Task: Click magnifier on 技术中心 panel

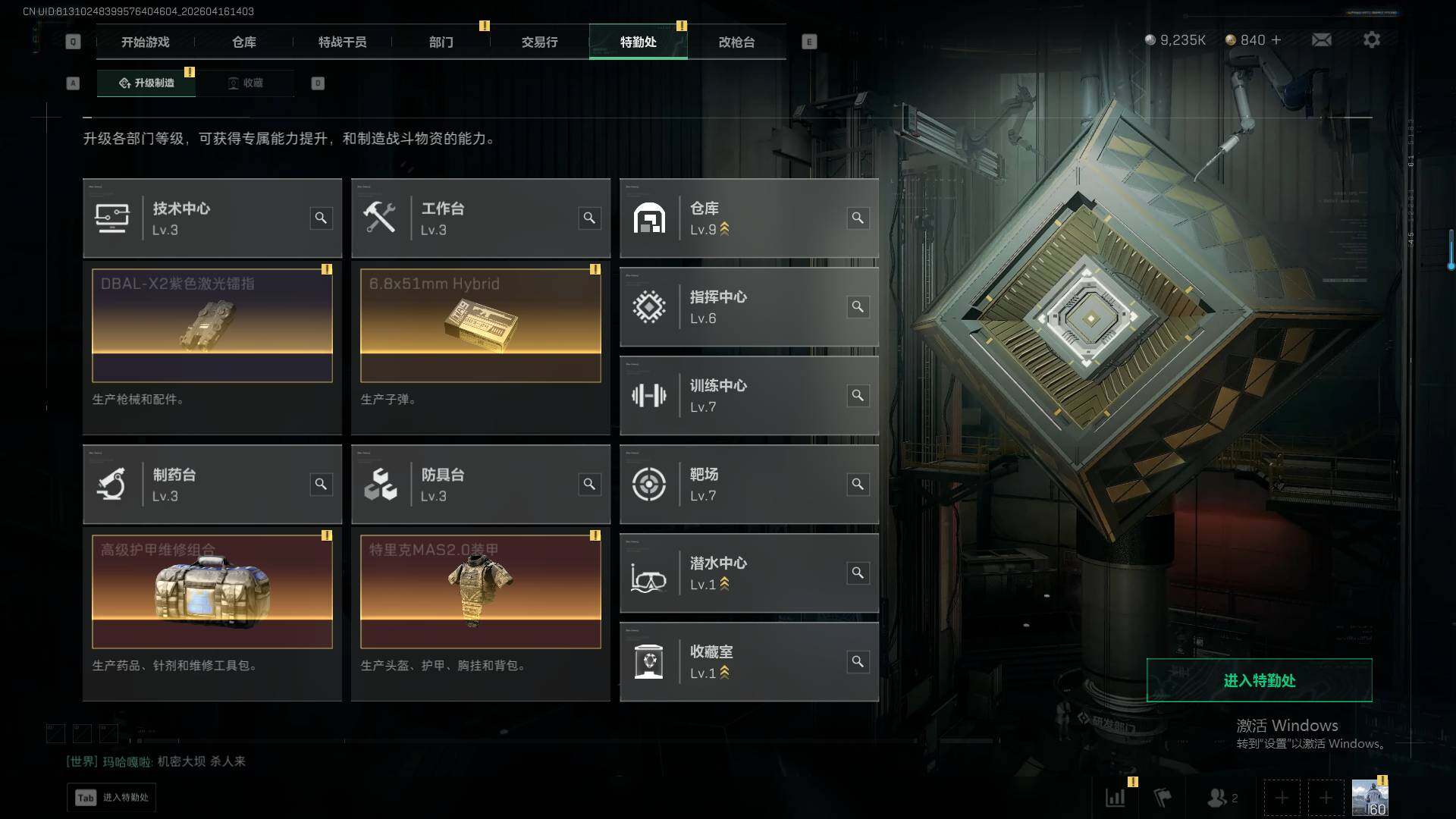Action: click(x=321, y=218)
